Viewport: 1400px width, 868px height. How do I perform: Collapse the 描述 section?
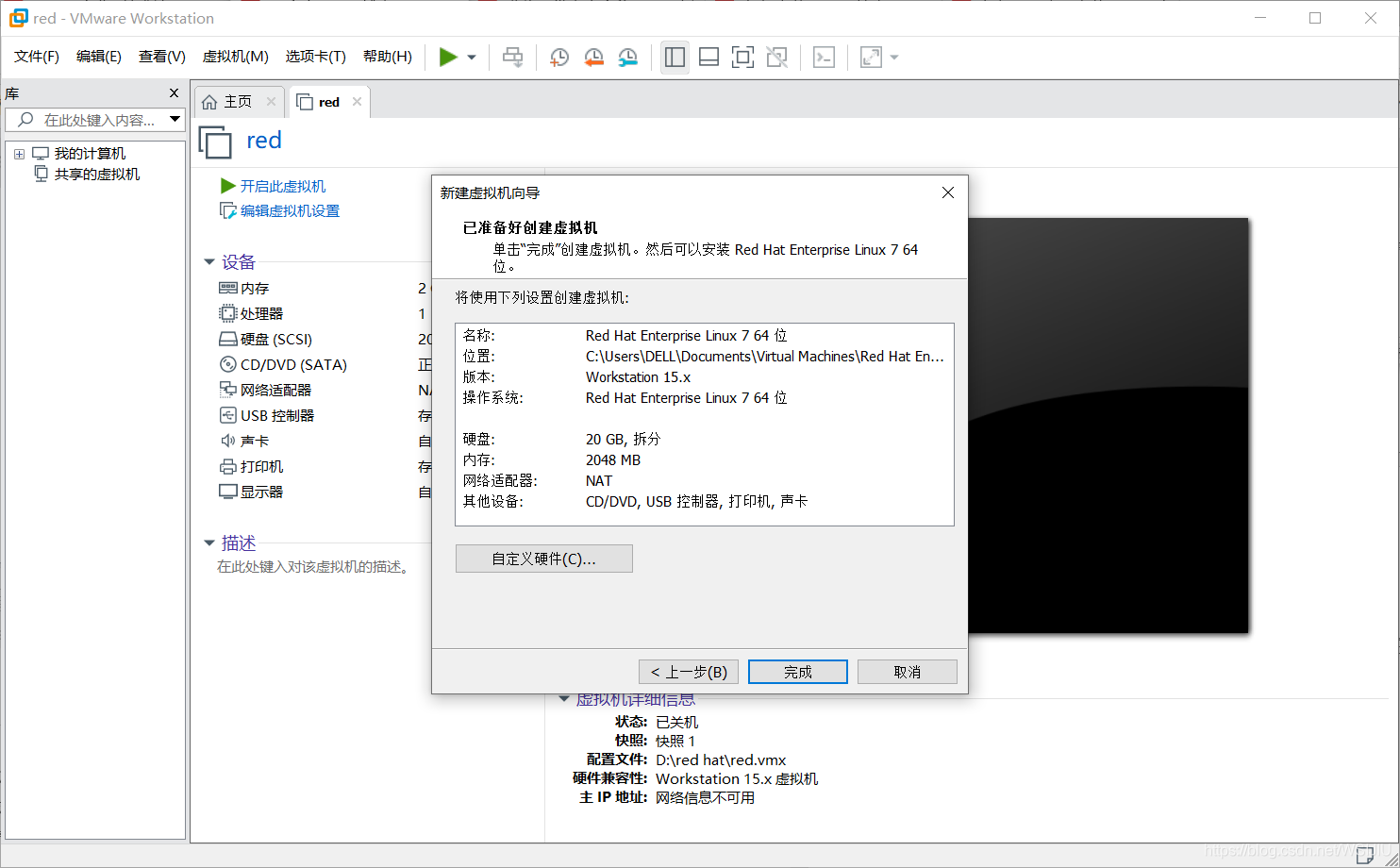[209, 543]
